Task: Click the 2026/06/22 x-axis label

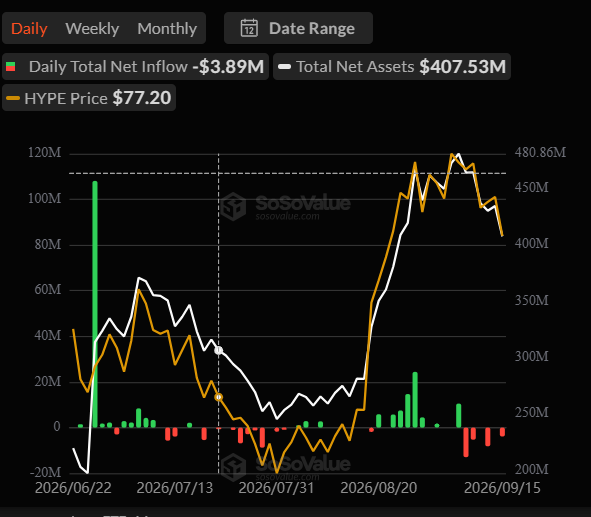Action: pyautogui.click(x=73, y=488)
